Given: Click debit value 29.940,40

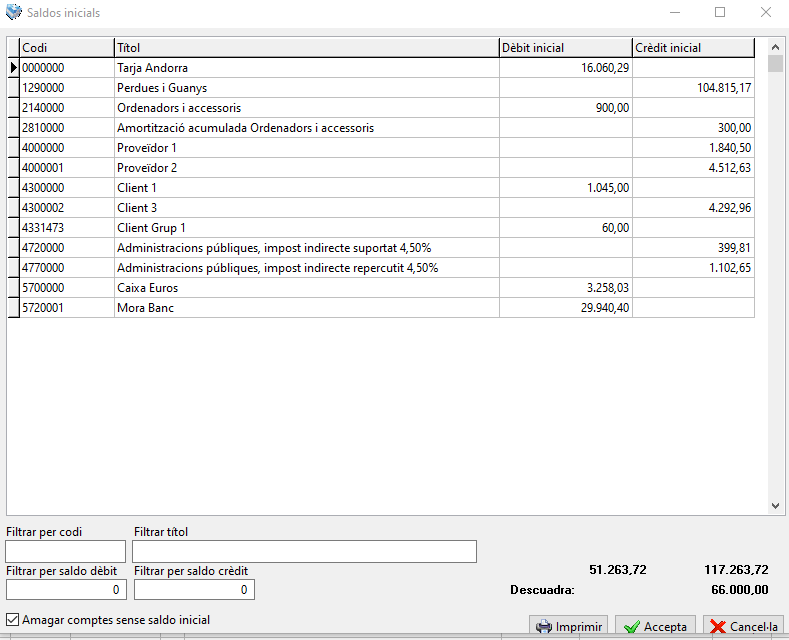Looking at the screenshot, I should pyautogui.click(x=605, y=308).
